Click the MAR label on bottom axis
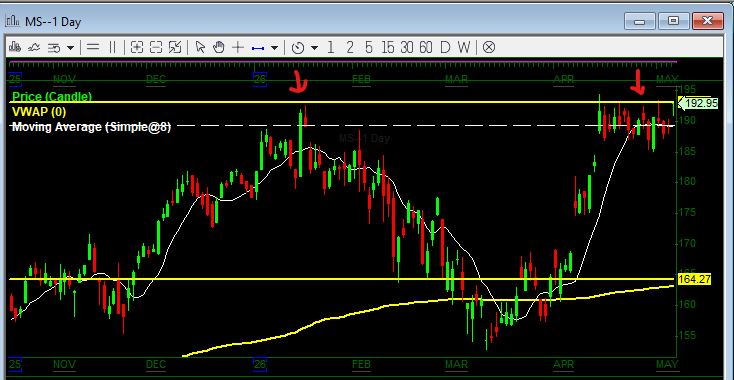 pyautogui.click(x=456, y=364)
